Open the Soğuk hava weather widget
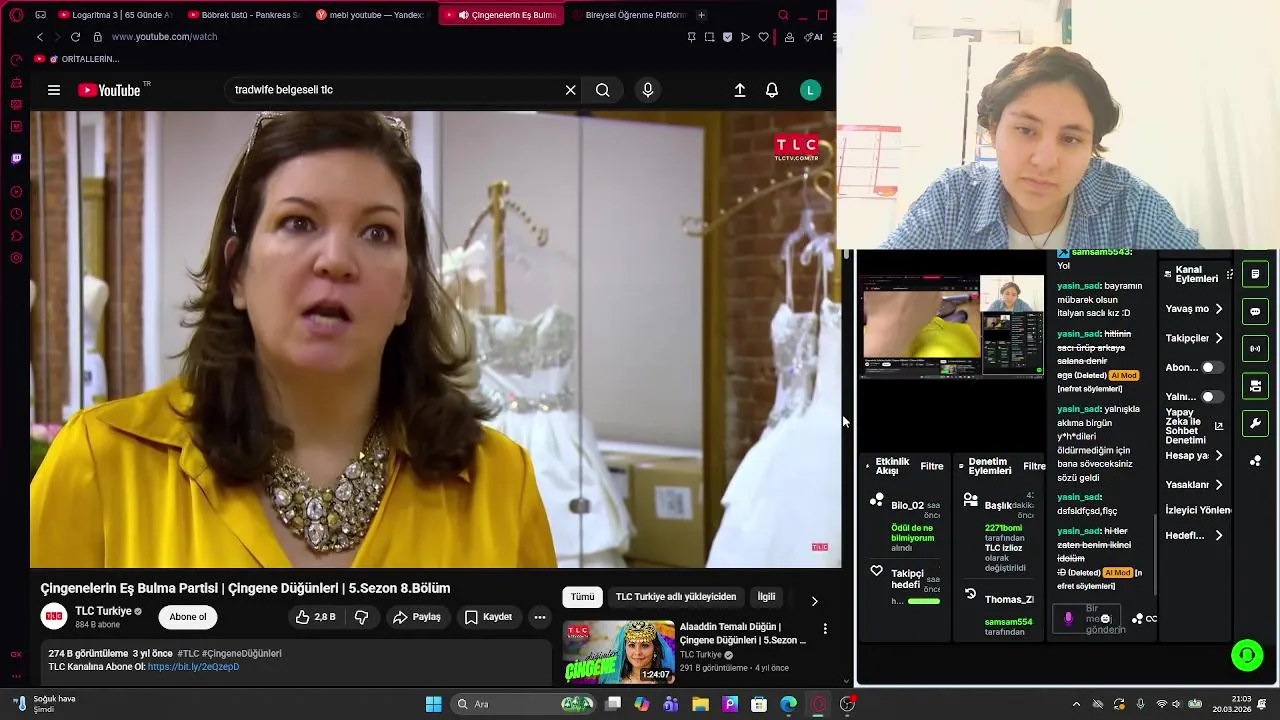 [x=45, y=704]
